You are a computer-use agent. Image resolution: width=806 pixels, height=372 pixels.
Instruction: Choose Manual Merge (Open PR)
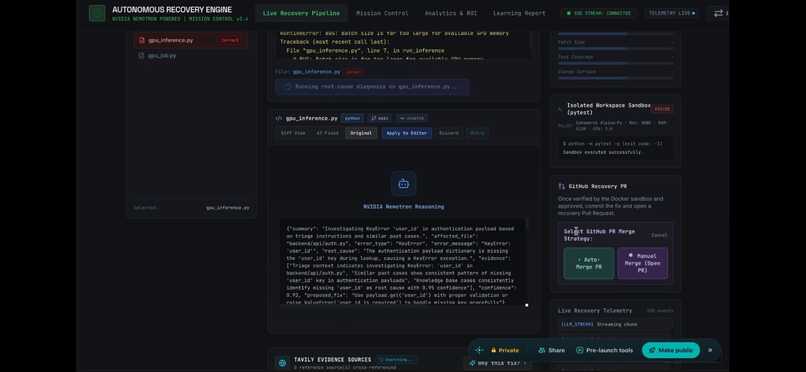pyautogui.click(x=643, y=263)
